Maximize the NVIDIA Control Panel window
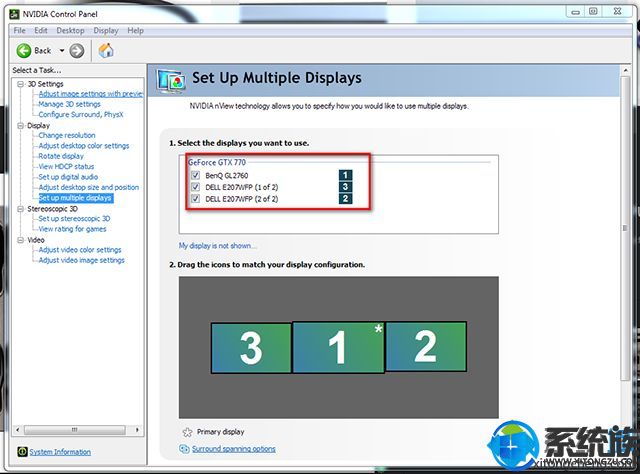Screen dimensions: 640x474 593,12
